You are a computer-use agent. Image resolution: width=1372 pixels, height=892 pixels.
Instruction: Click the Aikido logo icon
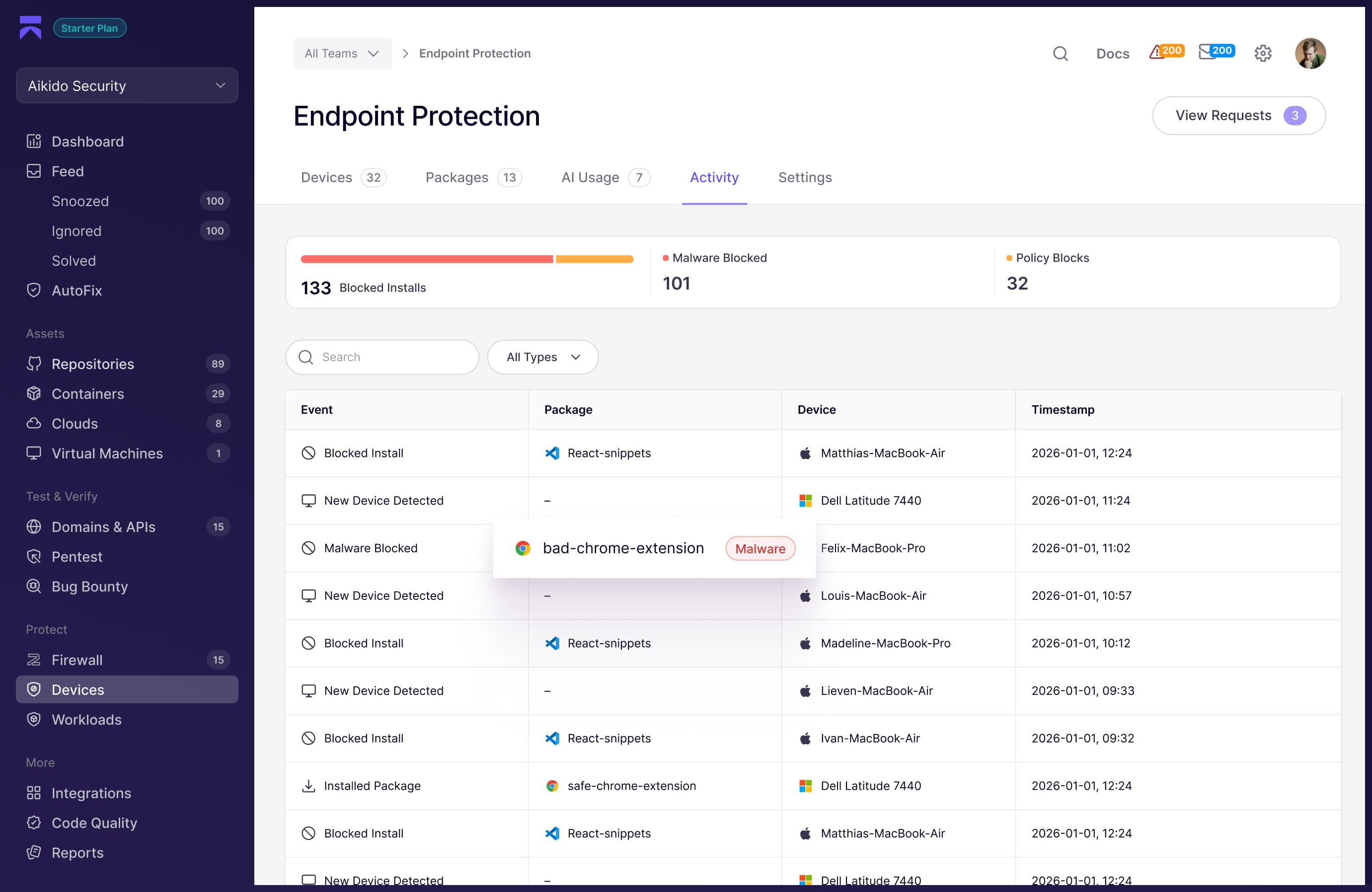(31, 28)
